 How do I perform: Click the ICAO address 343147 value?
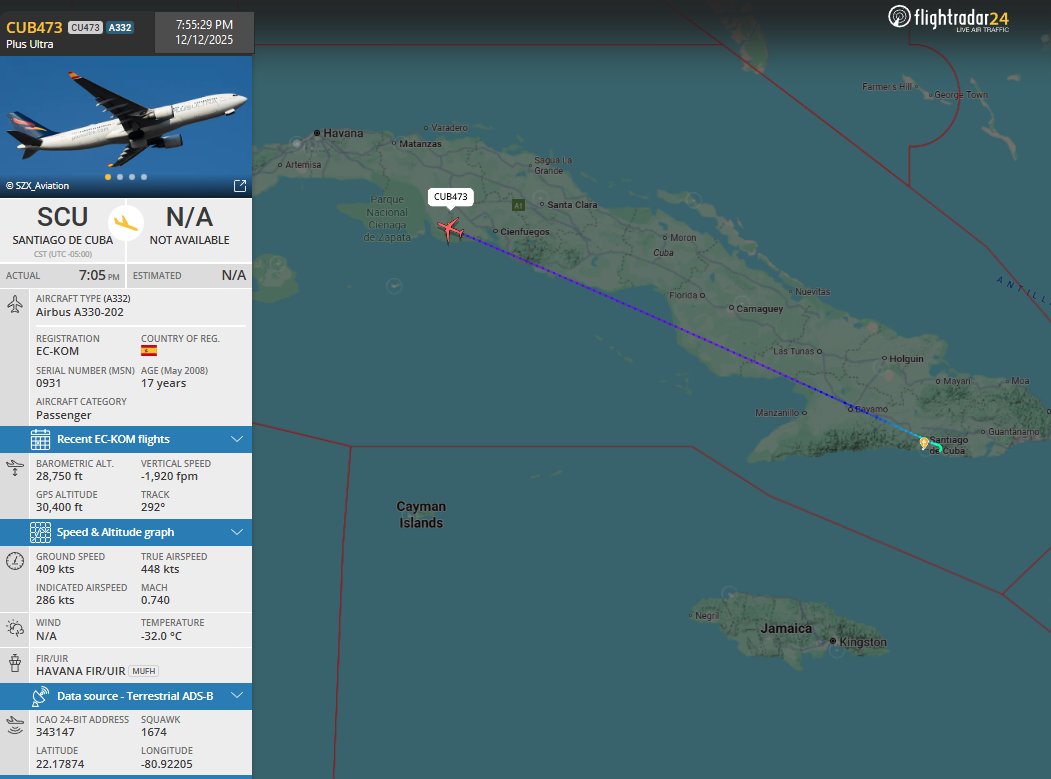55,733
